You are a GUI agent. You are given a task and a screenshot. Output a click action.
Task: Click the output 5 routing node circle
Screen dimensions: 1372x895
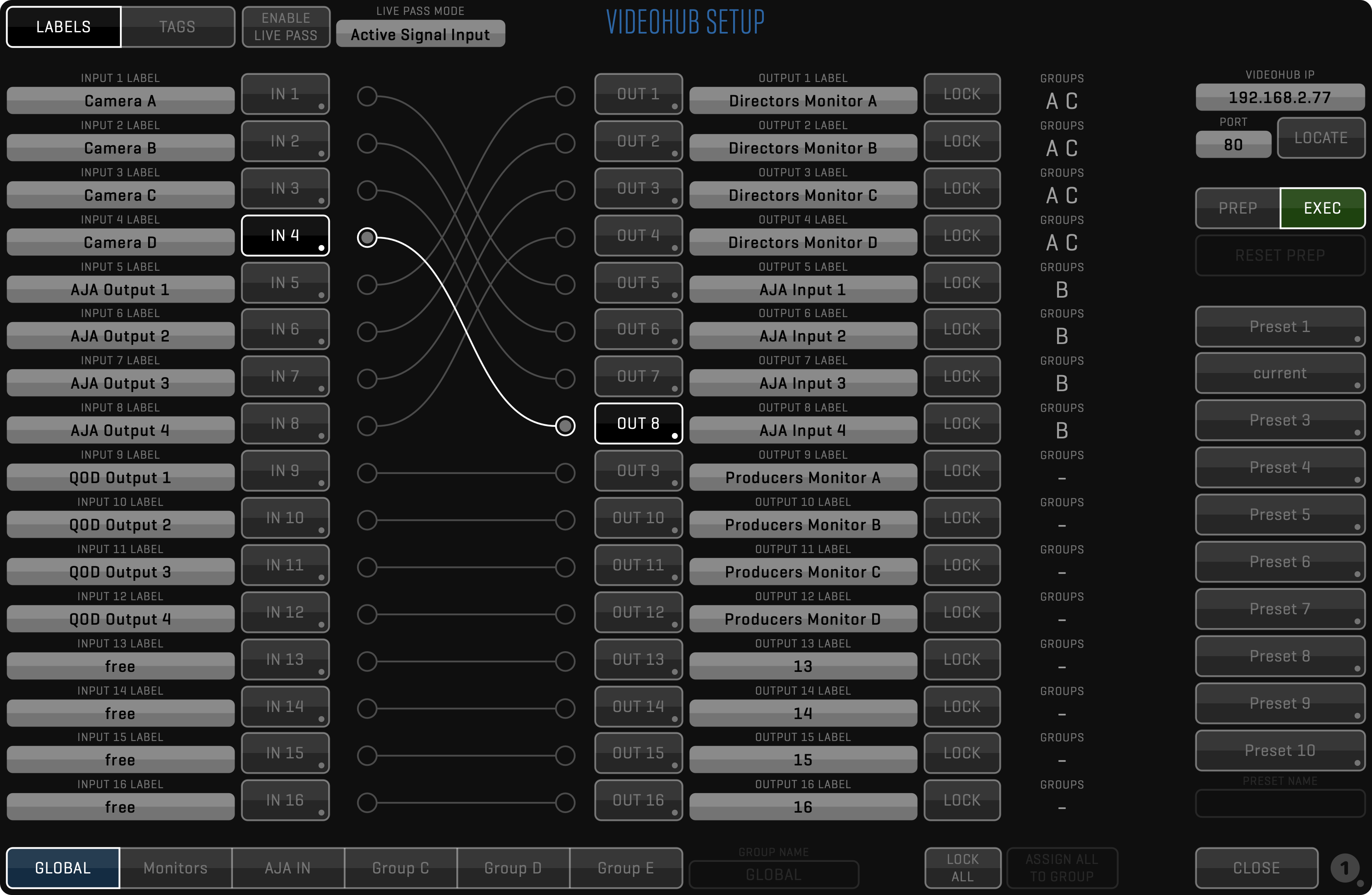click(565, 284)
